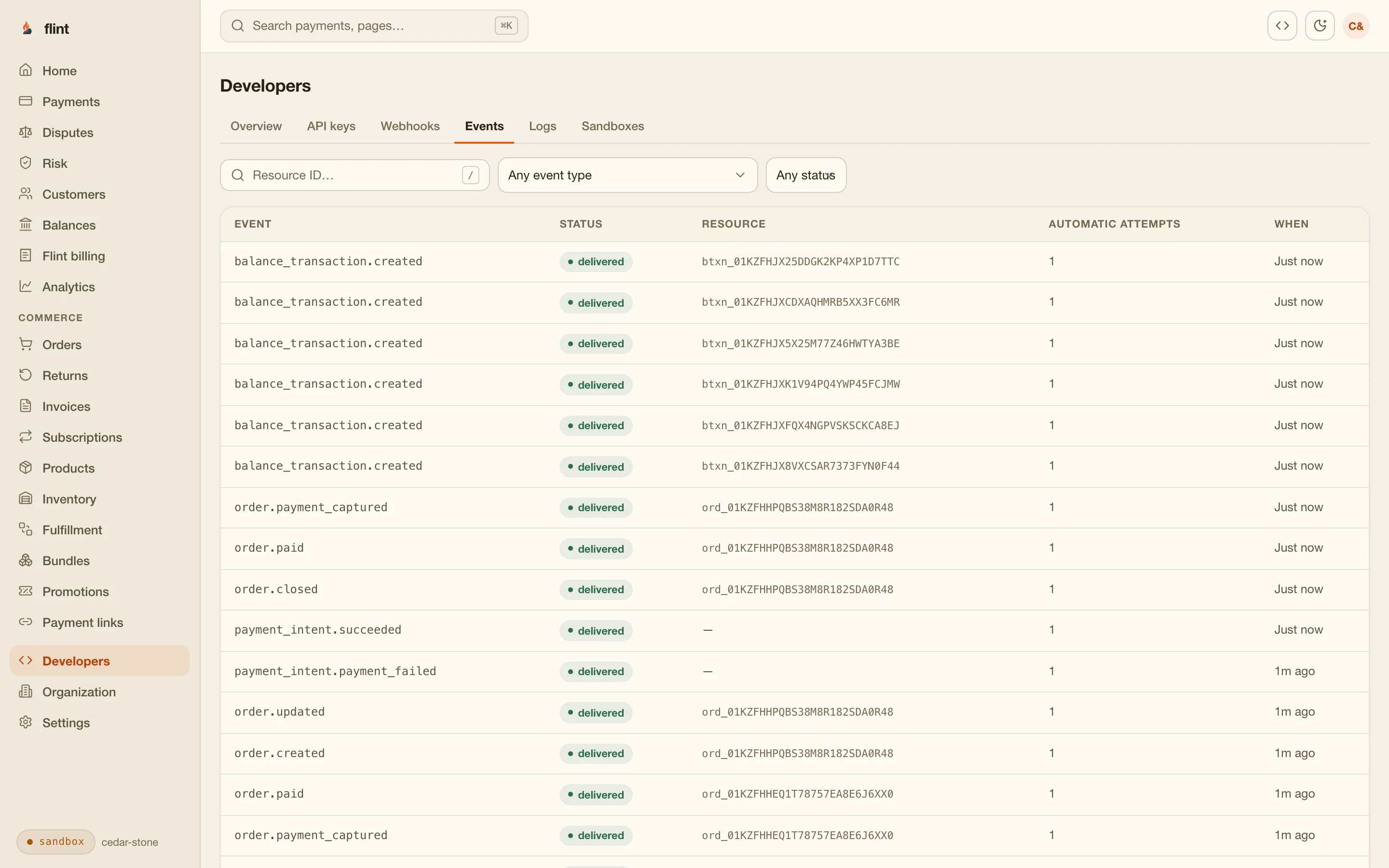Select the Events tab
The height and width of the screenshot is (868, 1389).
(484, 126)
